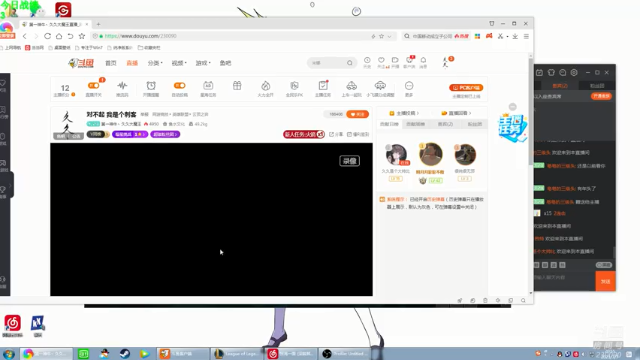Open the streamer task checklist icon
The image size is (640, 360).
pos(323,85)
